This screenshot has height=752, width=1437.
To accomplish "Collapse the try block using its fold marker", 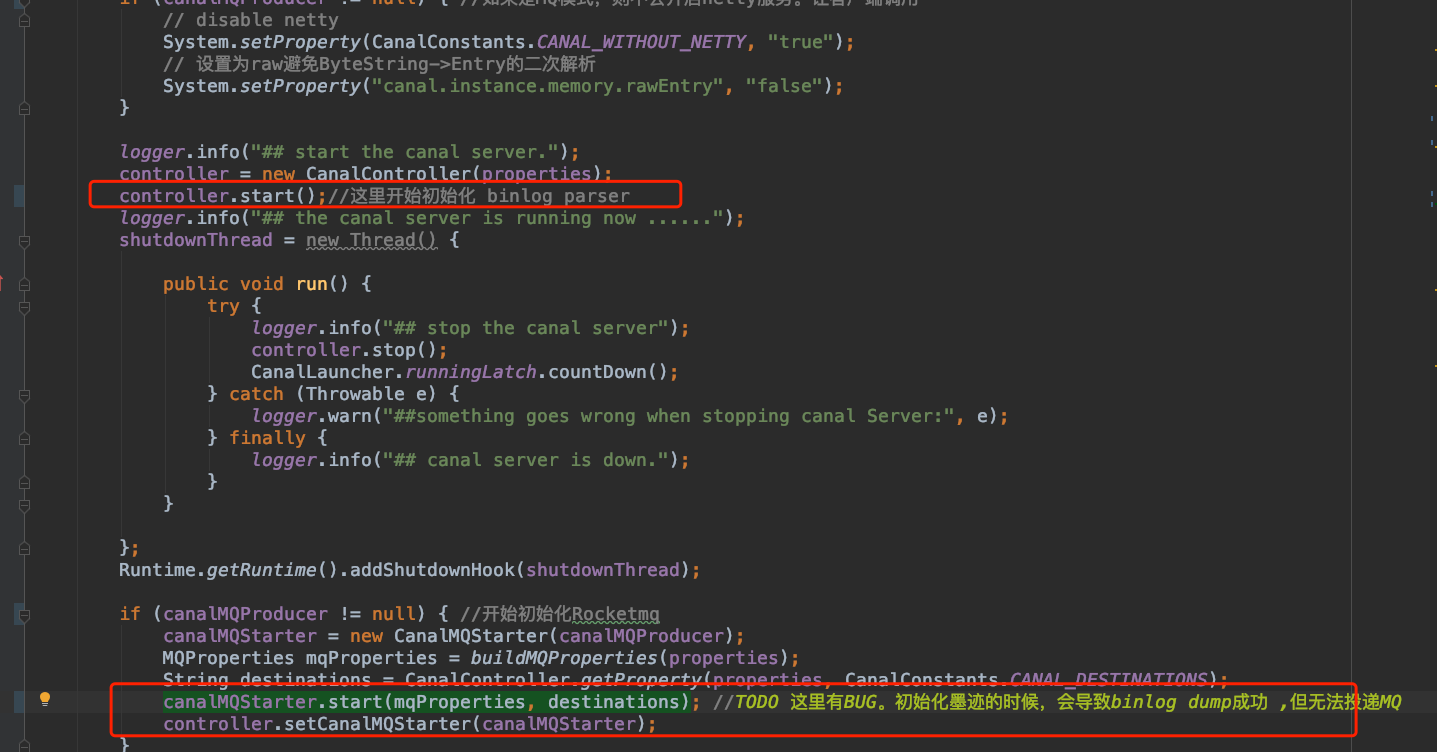I will (x=23, y=306).
